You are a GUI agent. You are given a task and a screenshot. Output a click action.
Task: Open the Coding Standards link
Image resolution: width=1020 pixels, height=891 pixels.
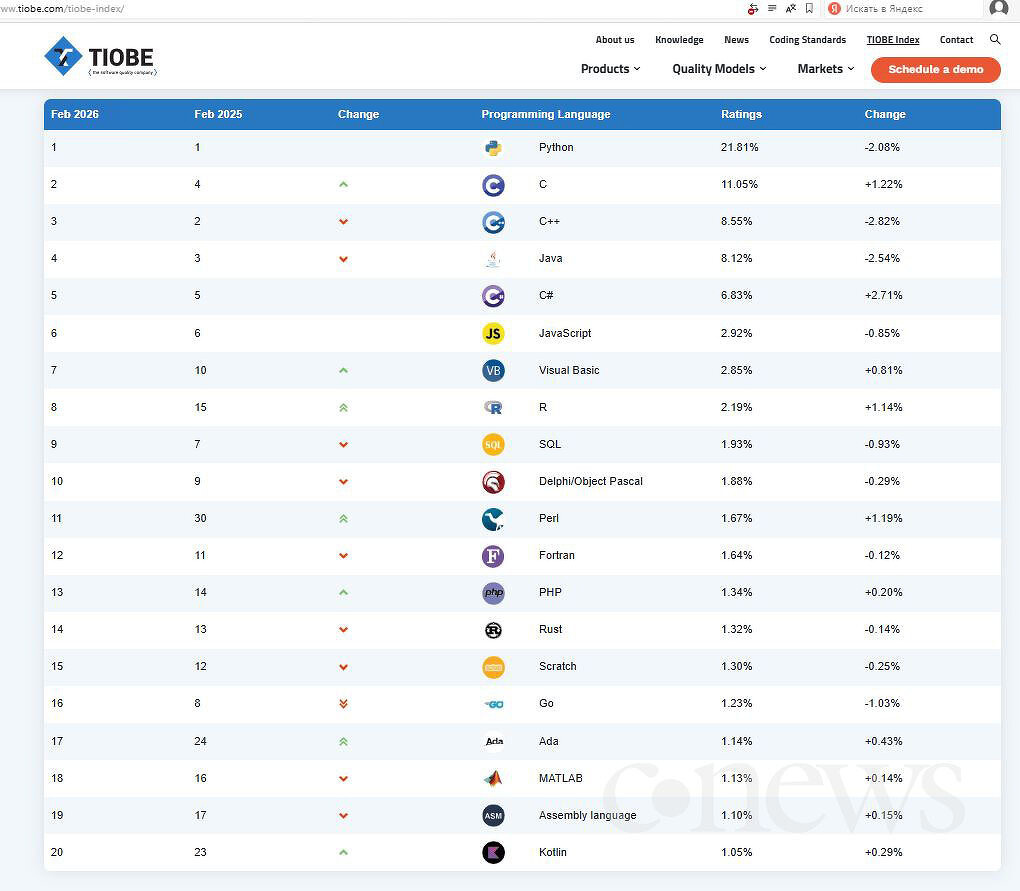click(x=807, y=40)
